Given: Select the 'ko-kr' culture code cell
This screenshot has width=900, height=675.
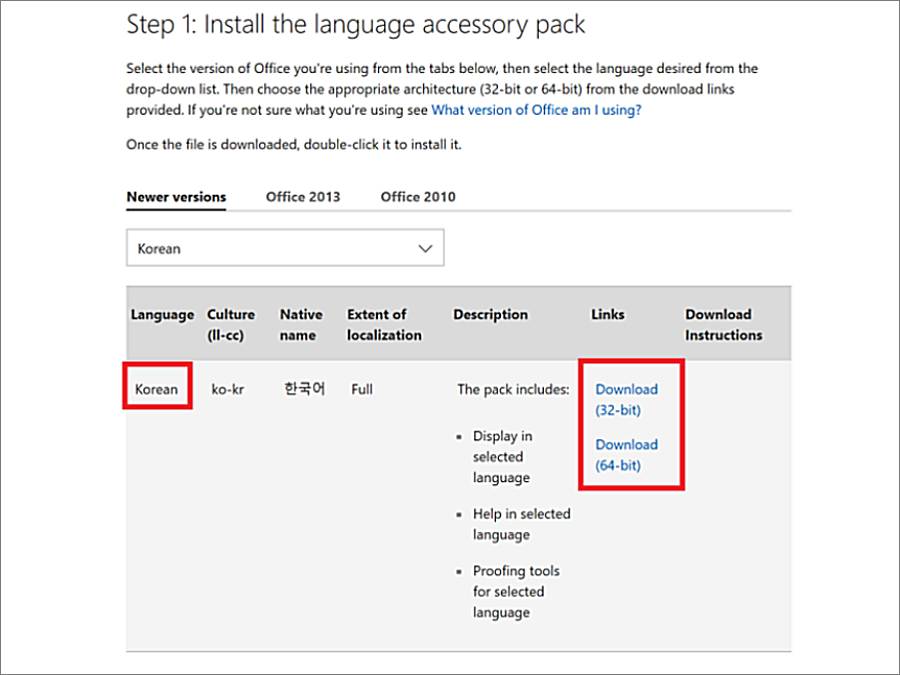Looking at the screenshot, I should pyautogui.click(x=227, y=389).
